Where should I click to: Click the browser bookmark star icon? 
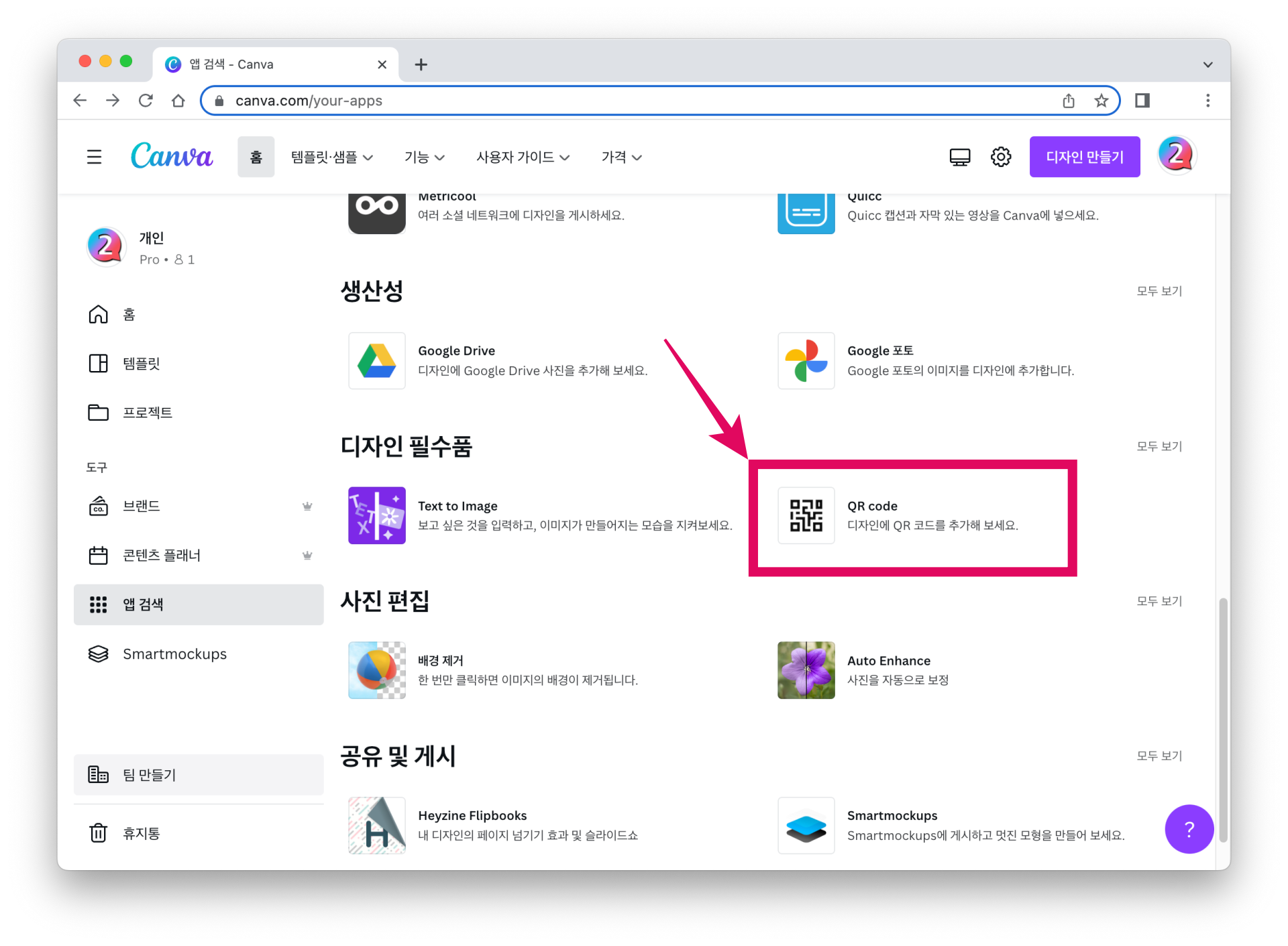pos(1101,101)
